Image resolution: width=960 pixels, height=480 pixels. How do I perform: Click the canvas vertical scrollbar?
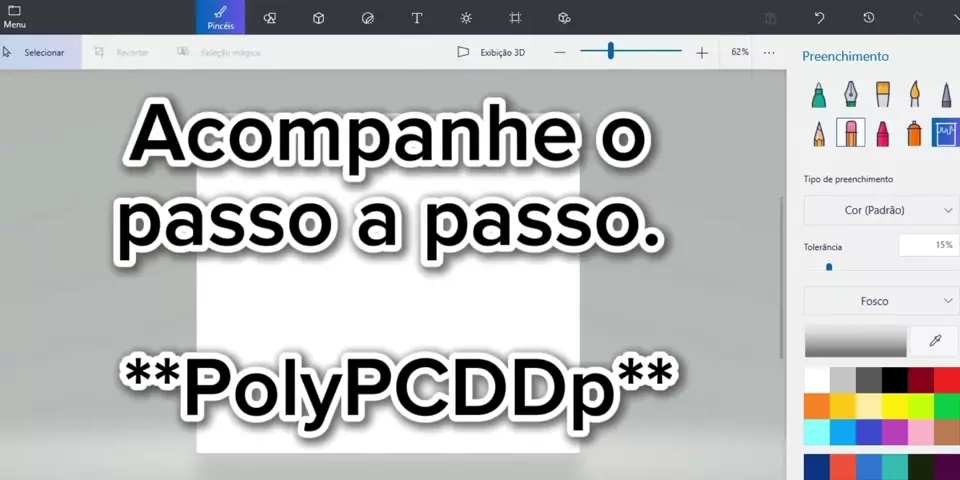pyautogui.click(x=780, y=277)
